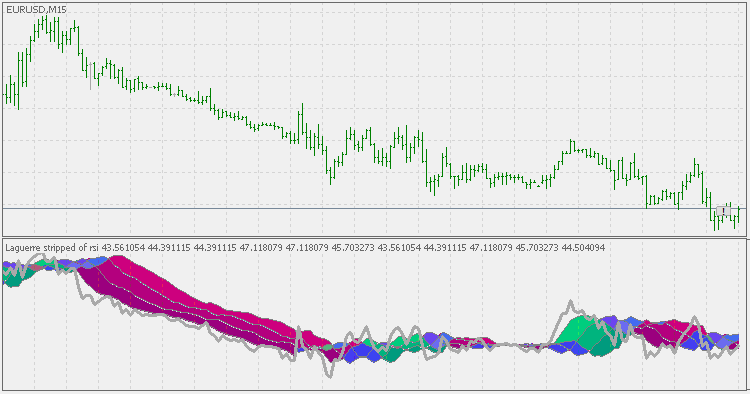Viewport: 750px width, 394px height.
Task: Select the gray candle bar among green bars
Action: point(91,76)
